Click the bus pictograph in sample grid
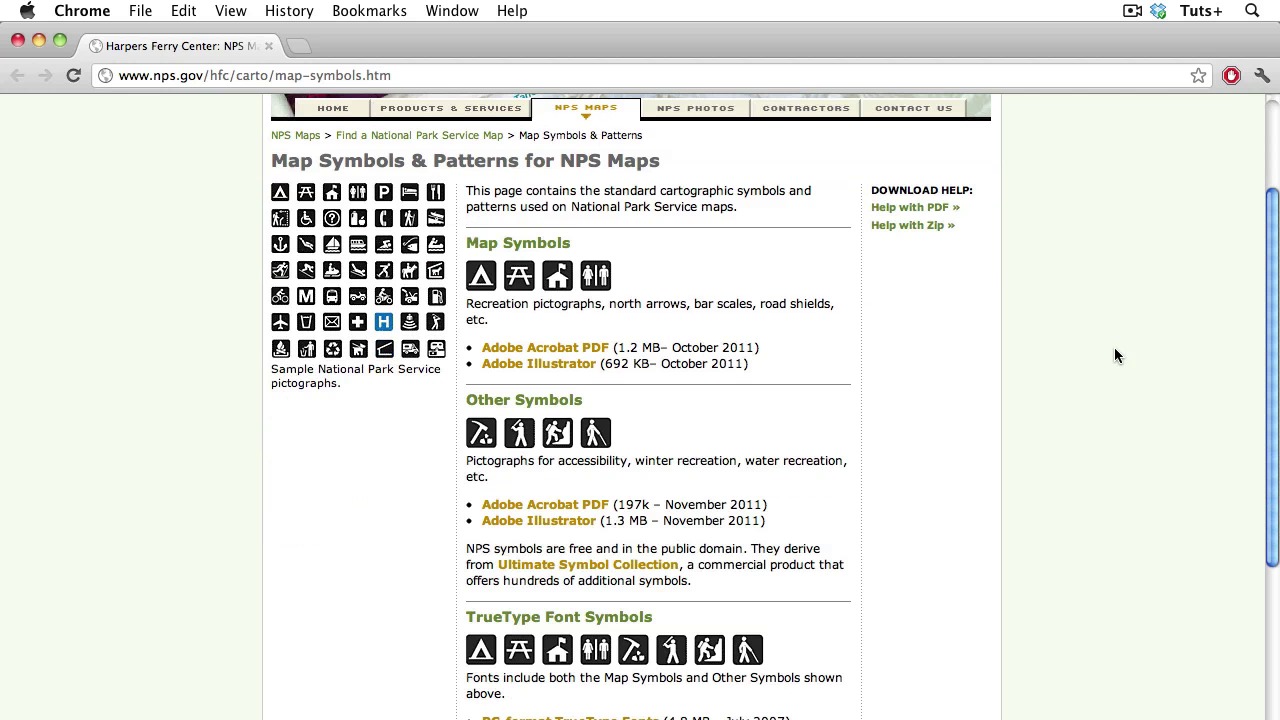1280x720 pixels. pos(332,296)
